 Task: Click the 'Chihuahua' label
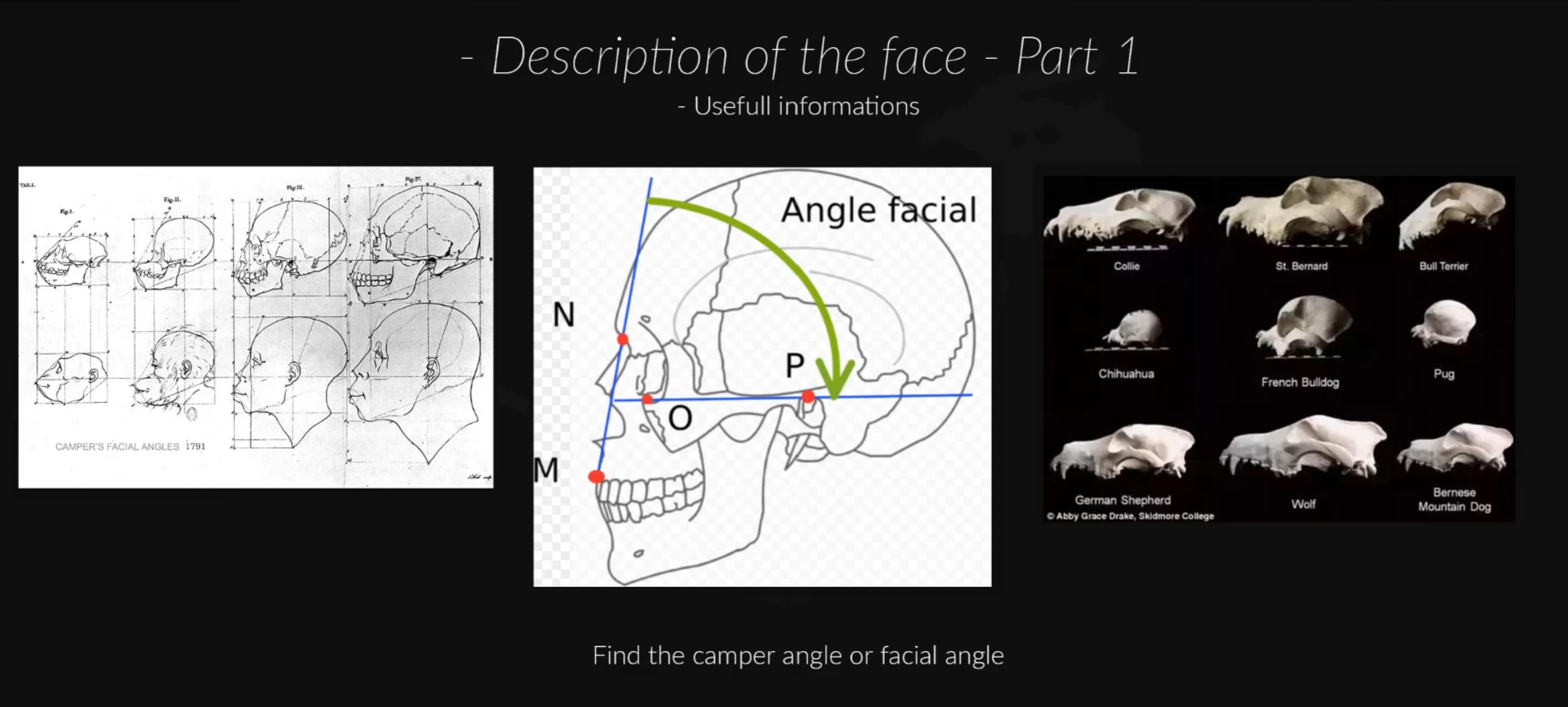point(1126,374)
